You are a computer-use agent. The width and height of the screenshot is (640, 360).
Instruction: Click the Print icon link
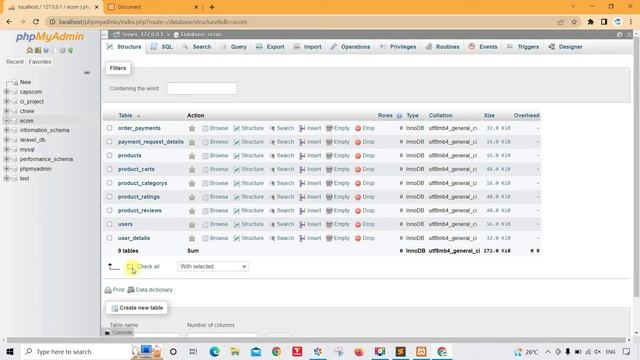tap(114, 290)
